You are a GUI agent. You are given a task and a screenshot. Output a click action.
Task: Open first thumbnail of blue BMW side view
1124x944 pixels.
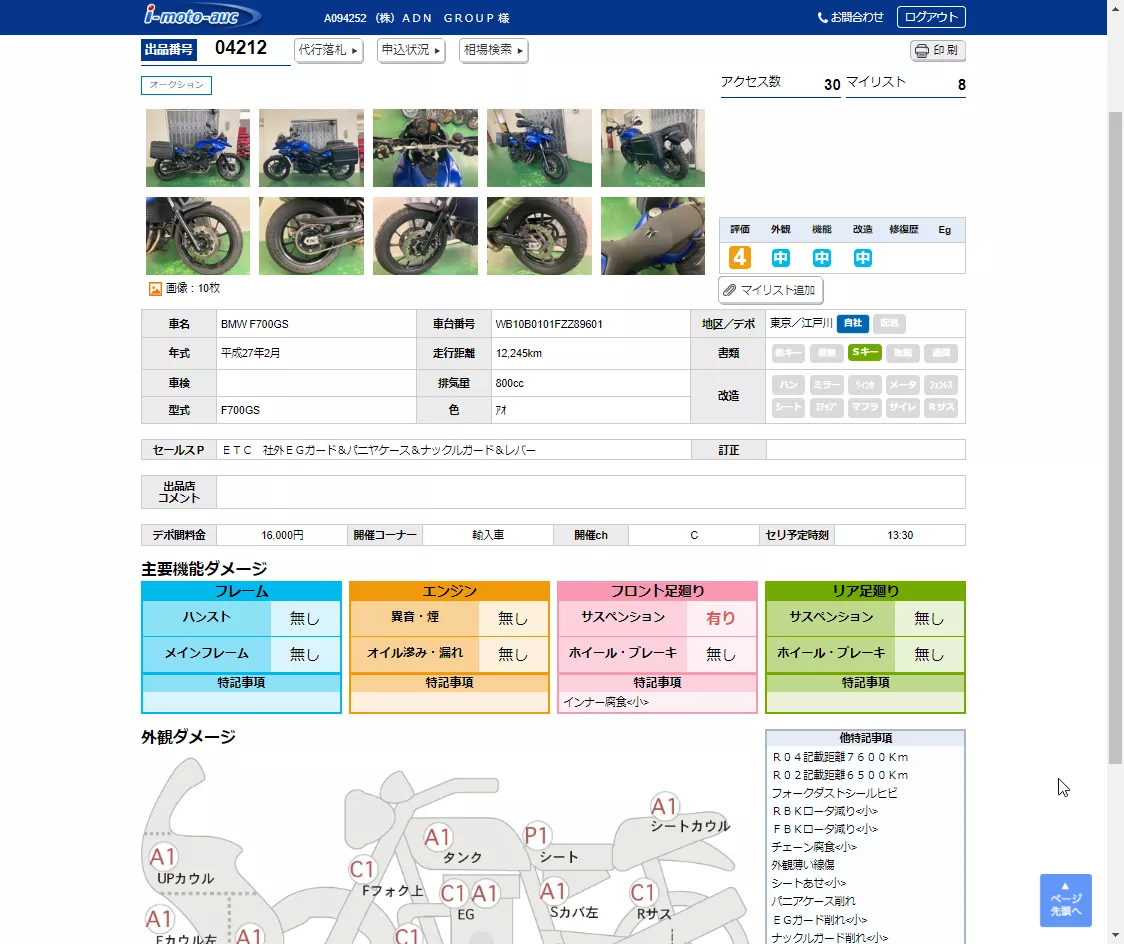[x=198, y=148]
